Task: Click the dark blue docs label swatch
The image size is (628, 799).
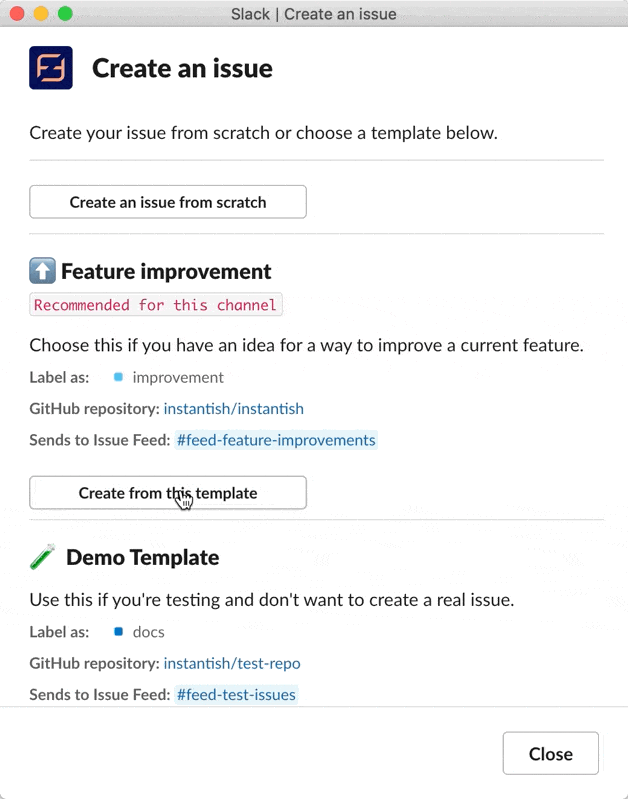Action: (118, 631)
